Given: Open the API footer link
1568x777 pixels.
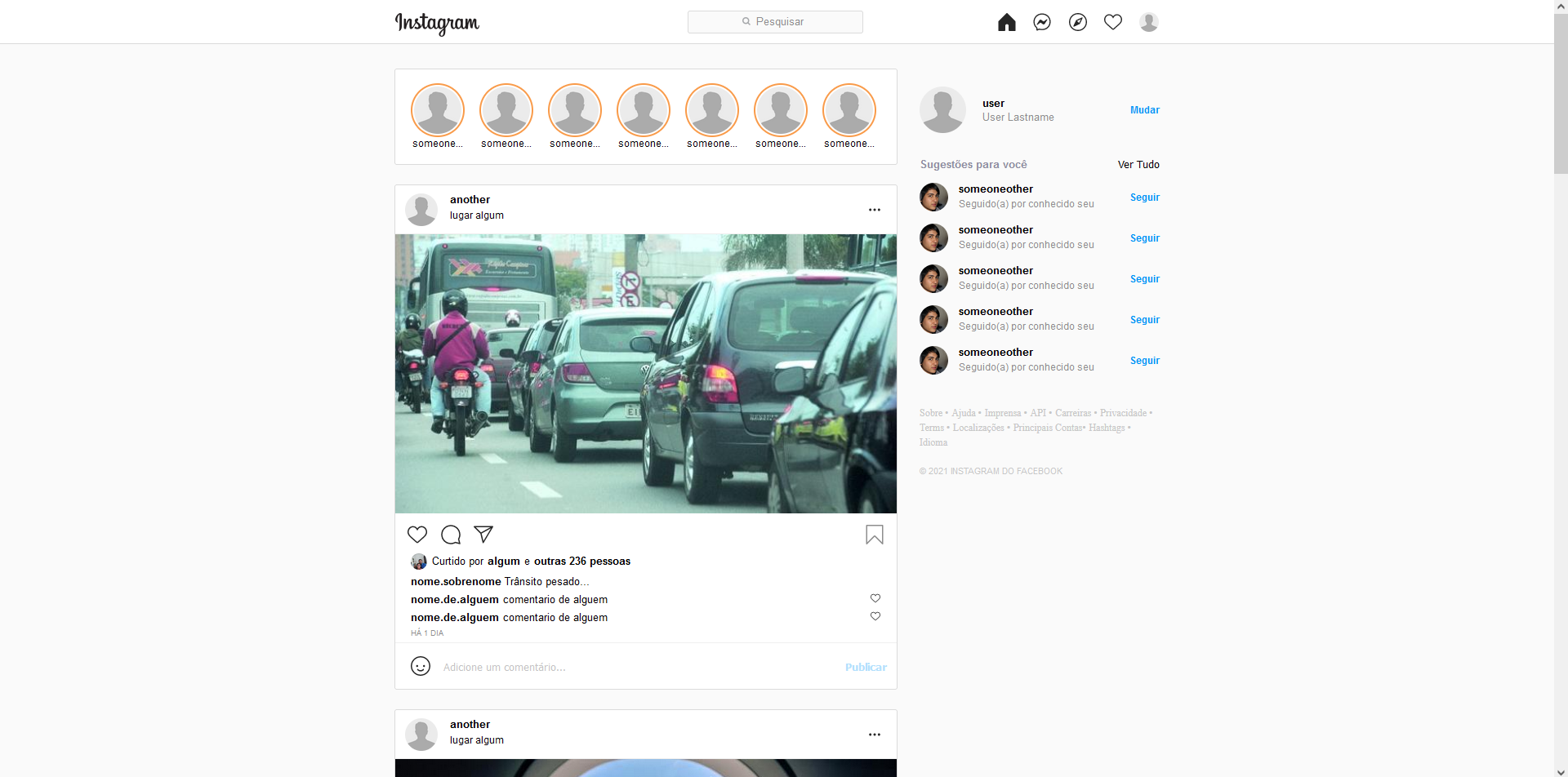Looking at the screenshot, I should coord(1038,413).
